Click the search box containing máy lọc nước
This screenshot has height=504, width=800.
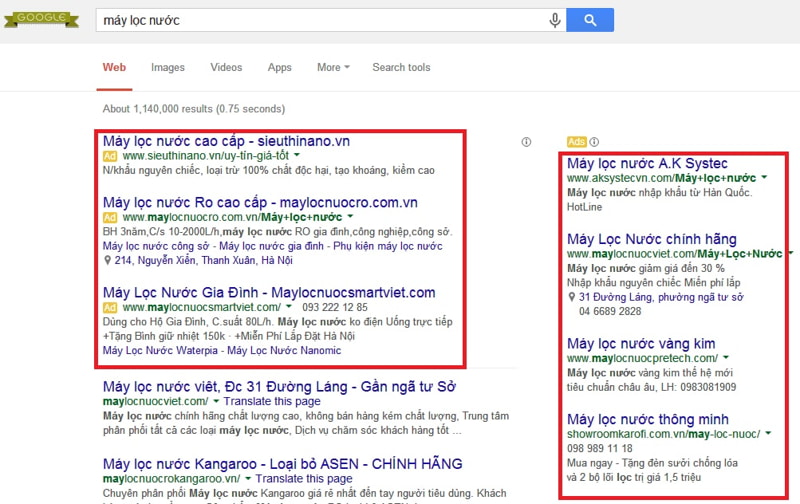(320, 20)
